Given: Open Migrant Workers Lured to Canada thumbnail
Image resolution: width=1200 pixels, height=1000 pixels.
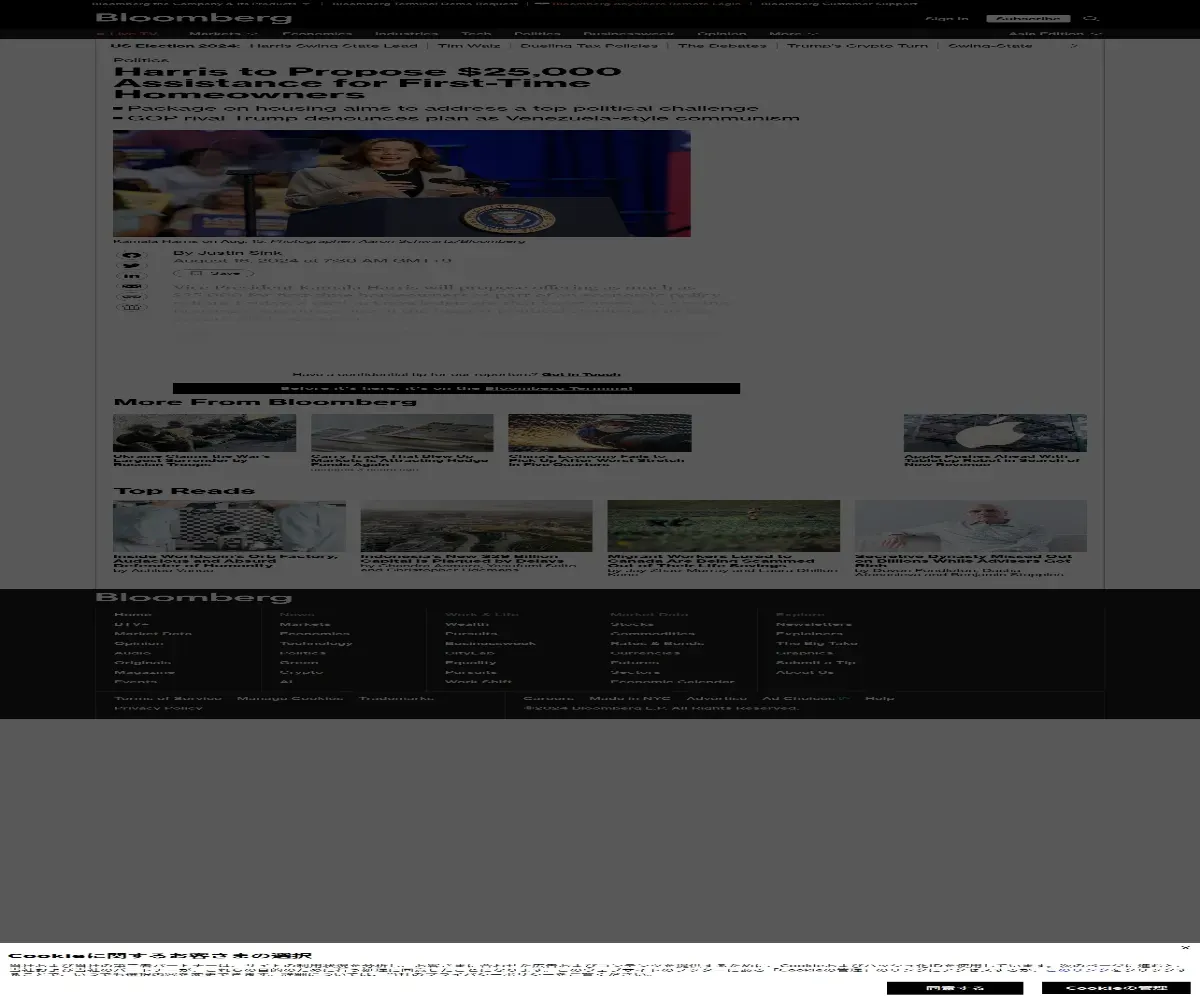Looking at the screenshot, I should [x=724, y=526].
